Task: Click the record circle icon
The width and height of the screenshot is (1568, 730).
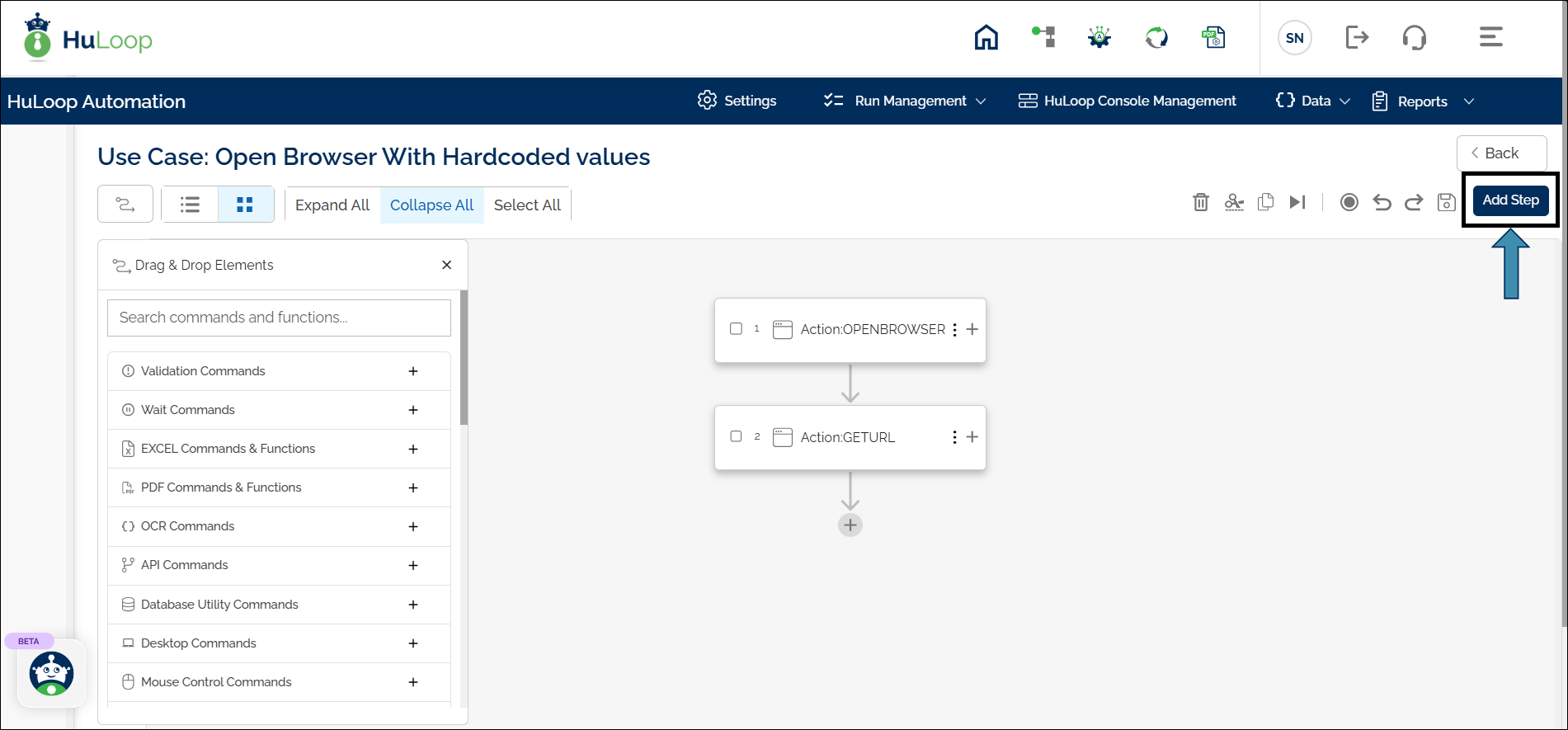Action: [x=1349, y=202]
